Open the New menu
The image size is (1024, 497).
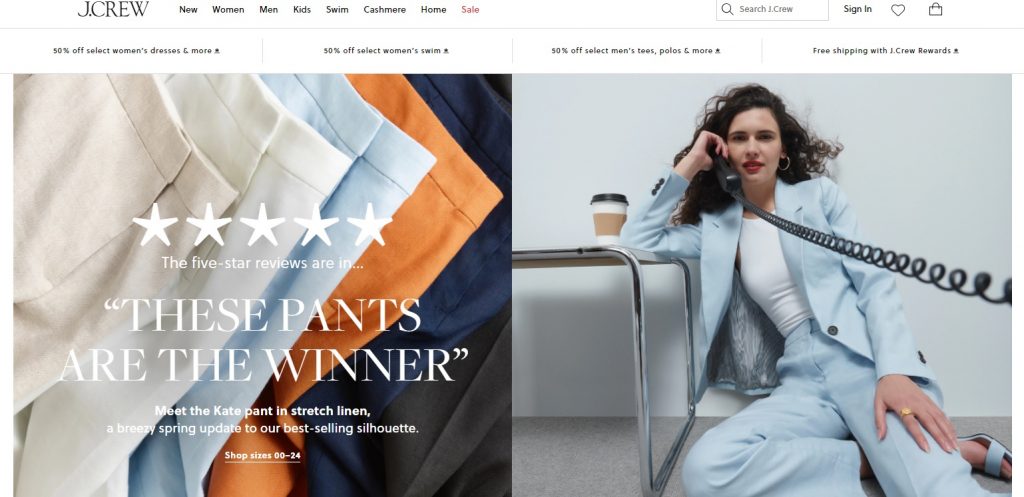click(x=188, y=10)
